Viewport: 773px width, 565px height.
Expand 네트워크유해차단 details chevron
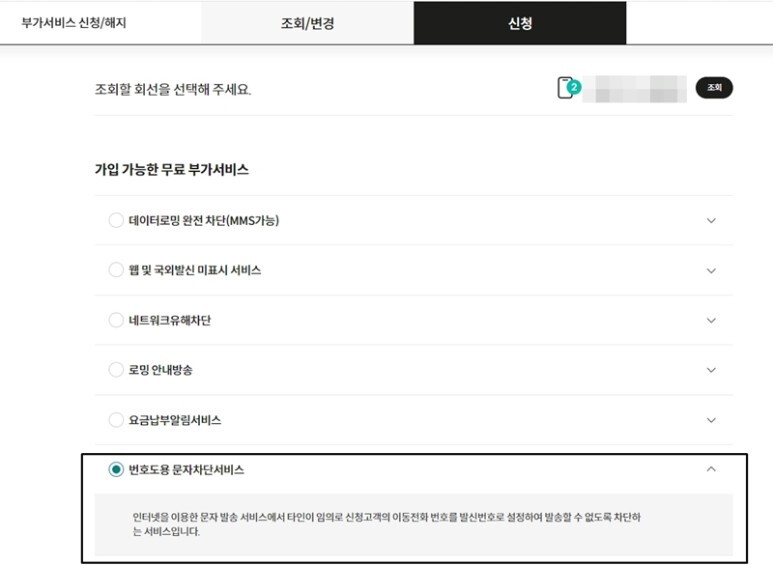pyautogui.click(x=711, y=320)
